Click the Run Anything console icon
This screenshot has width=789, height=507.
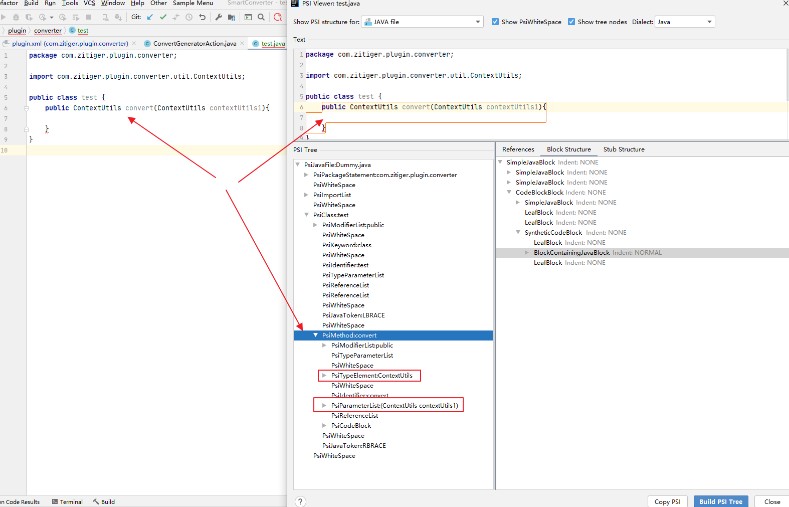(x=248, y=17)
